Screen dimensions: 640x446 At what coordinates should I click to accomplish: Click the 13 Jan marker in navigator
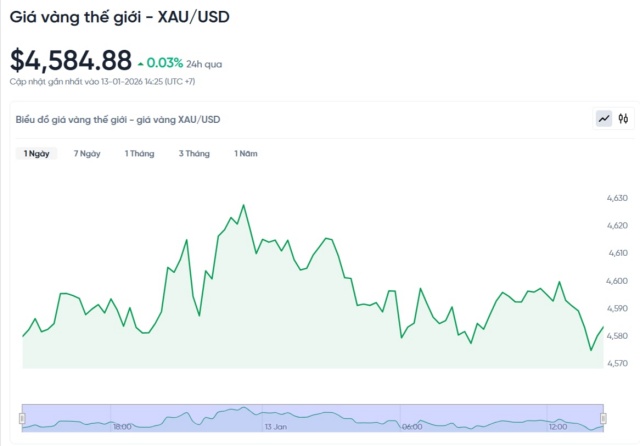(x=276, y=426)
